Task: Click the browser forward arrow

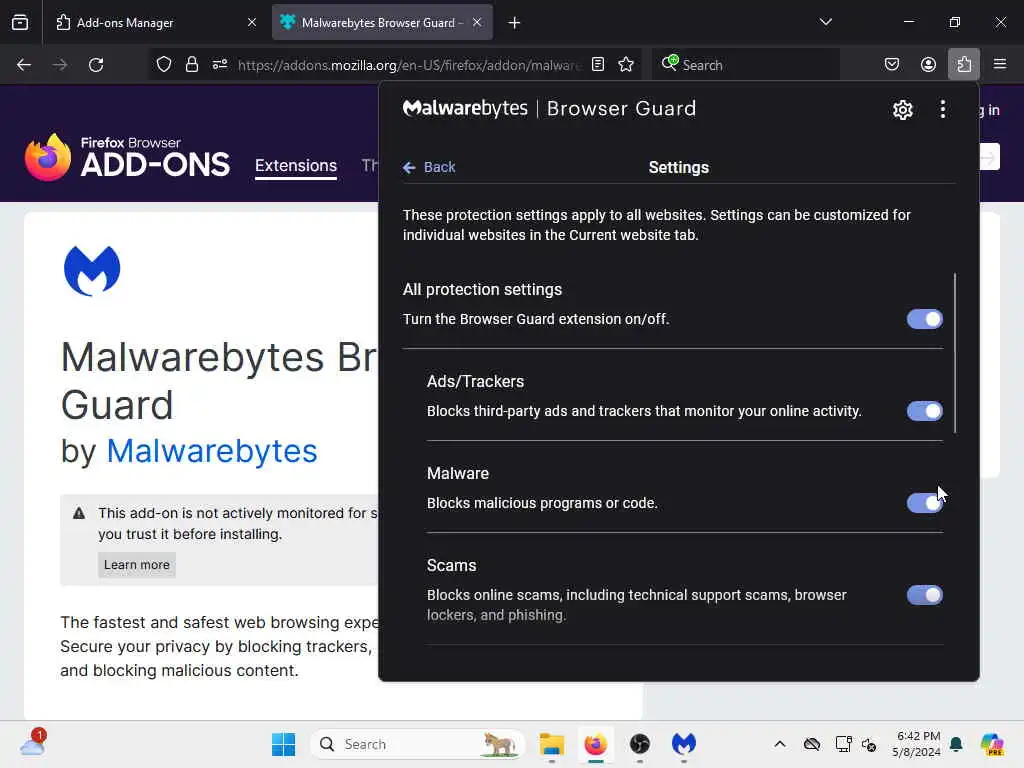Action: [x=60, y=65]
